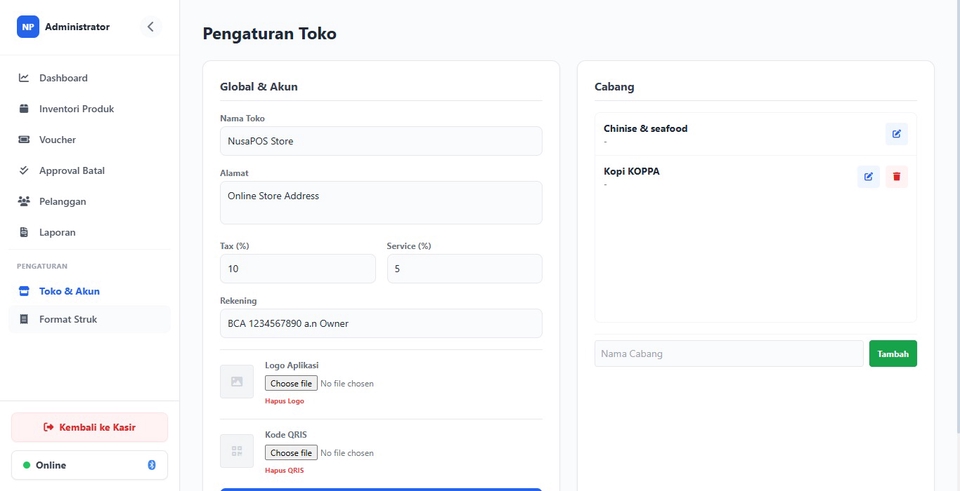Focus the Nama Cabang input field
The height and width of the screenshot is (491, 960).
pos(728,353)
